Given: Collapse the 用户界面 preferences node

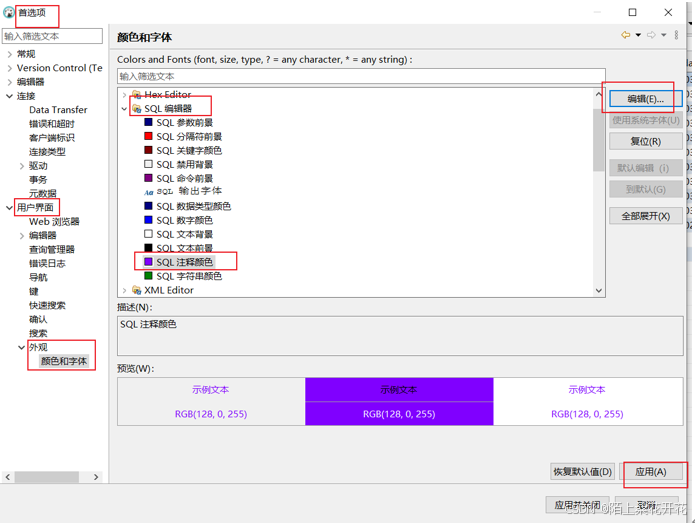Looking at the screenshot, I should pos(9,207).
